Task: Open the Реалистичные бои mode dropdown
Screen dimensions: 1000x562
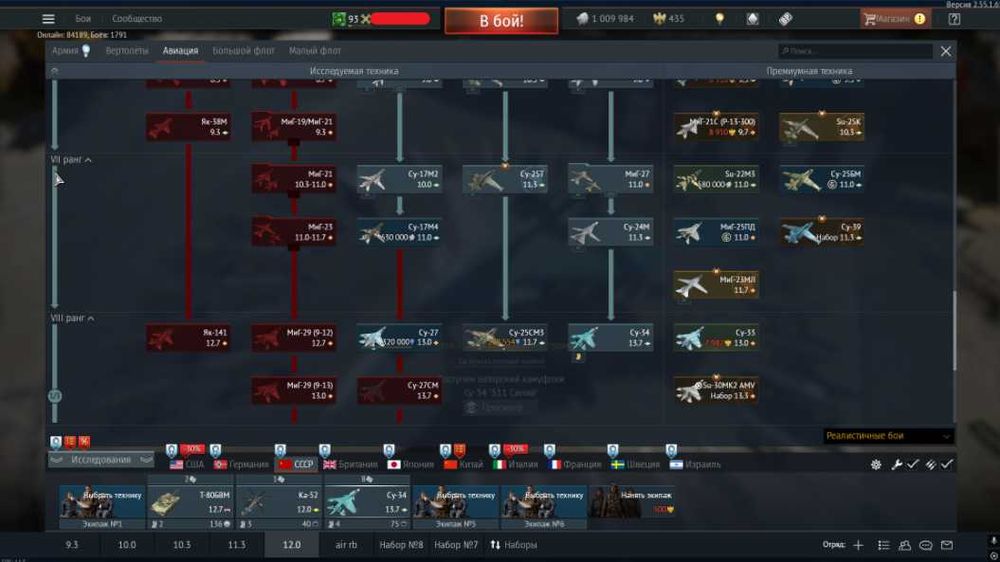Action: [x=888, y=436]
